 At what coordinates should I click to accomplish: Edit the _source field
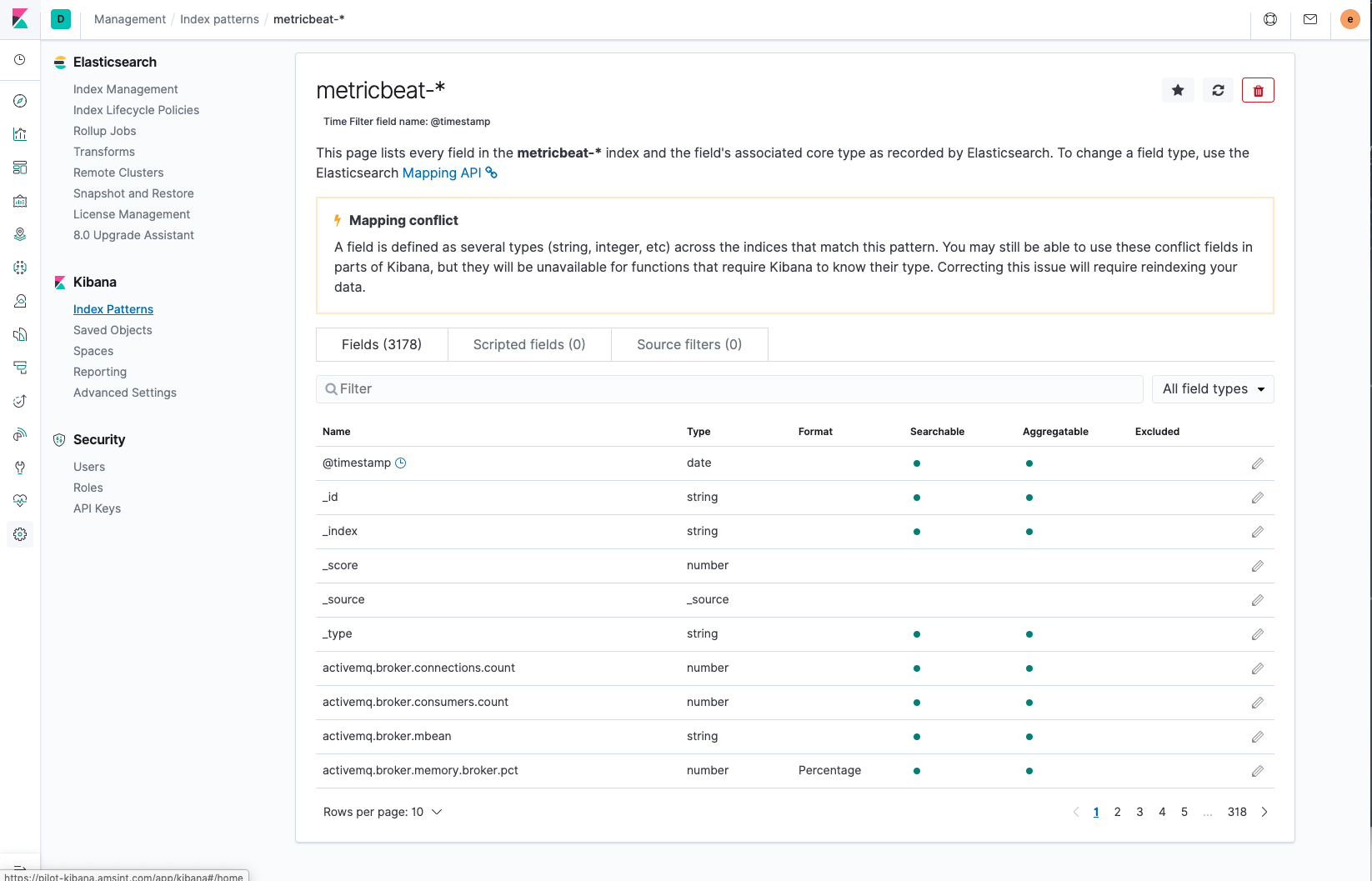click(x=1258, y=600)
